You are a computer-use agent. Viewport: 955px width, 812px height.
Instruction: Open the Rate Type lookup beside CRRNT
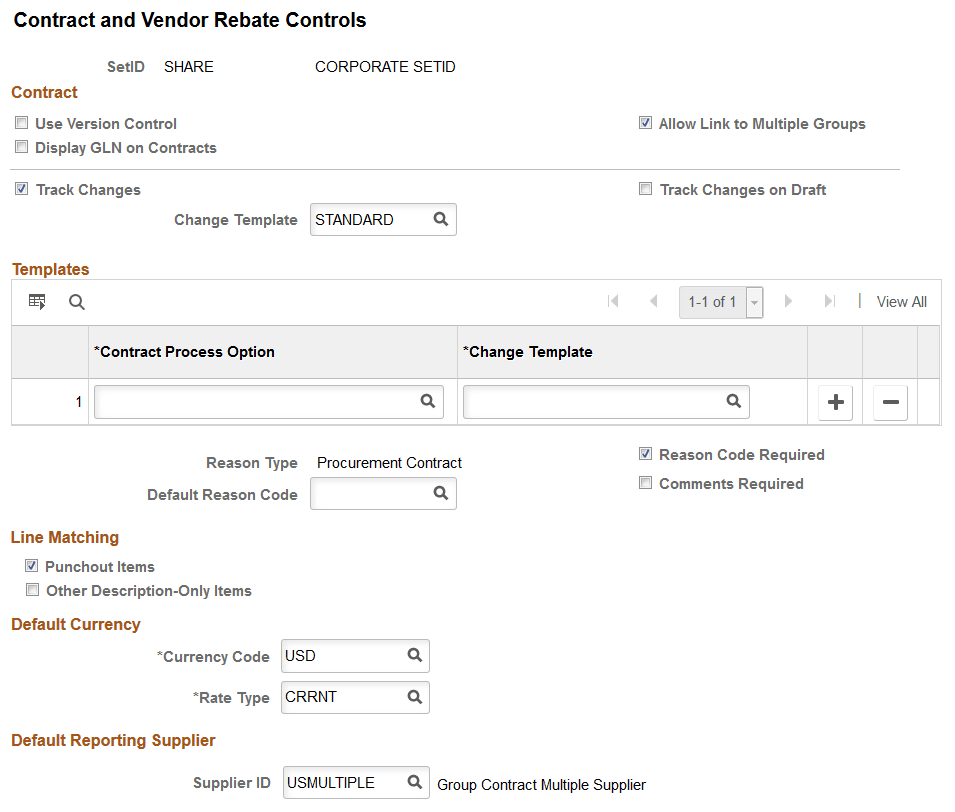(x=415, y=697)
